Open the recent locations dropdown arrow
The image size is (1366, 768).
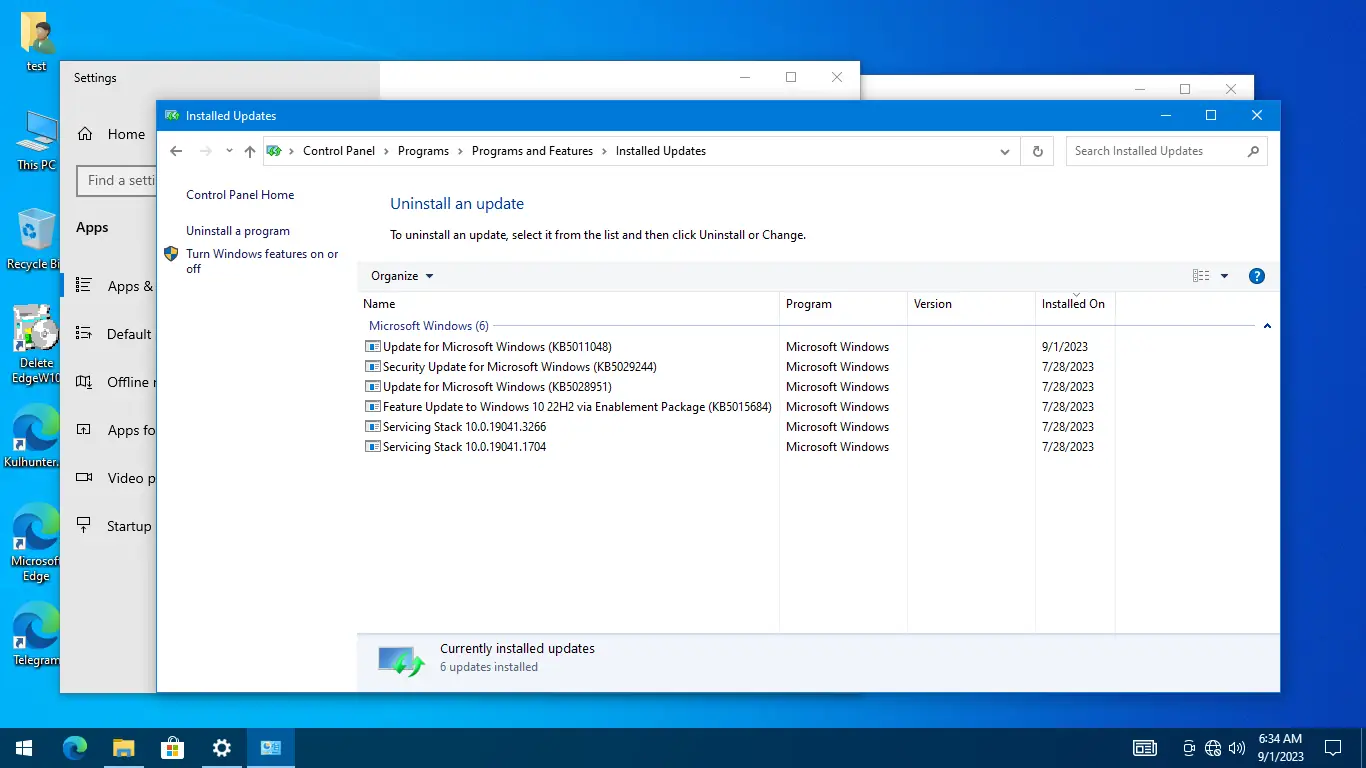click(229, 151)
